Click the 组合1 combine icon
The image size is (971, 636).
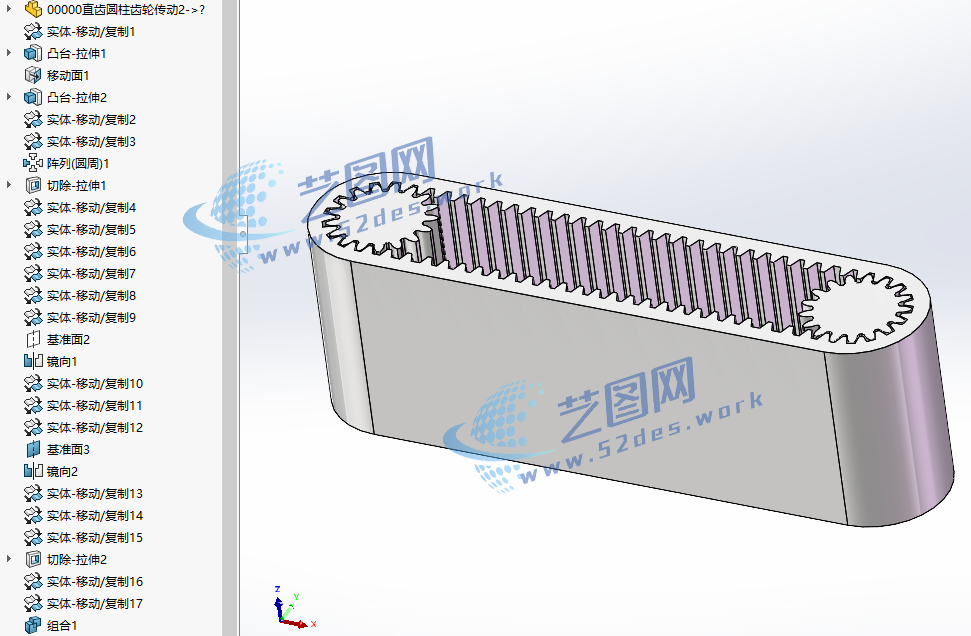coord(33,625)
